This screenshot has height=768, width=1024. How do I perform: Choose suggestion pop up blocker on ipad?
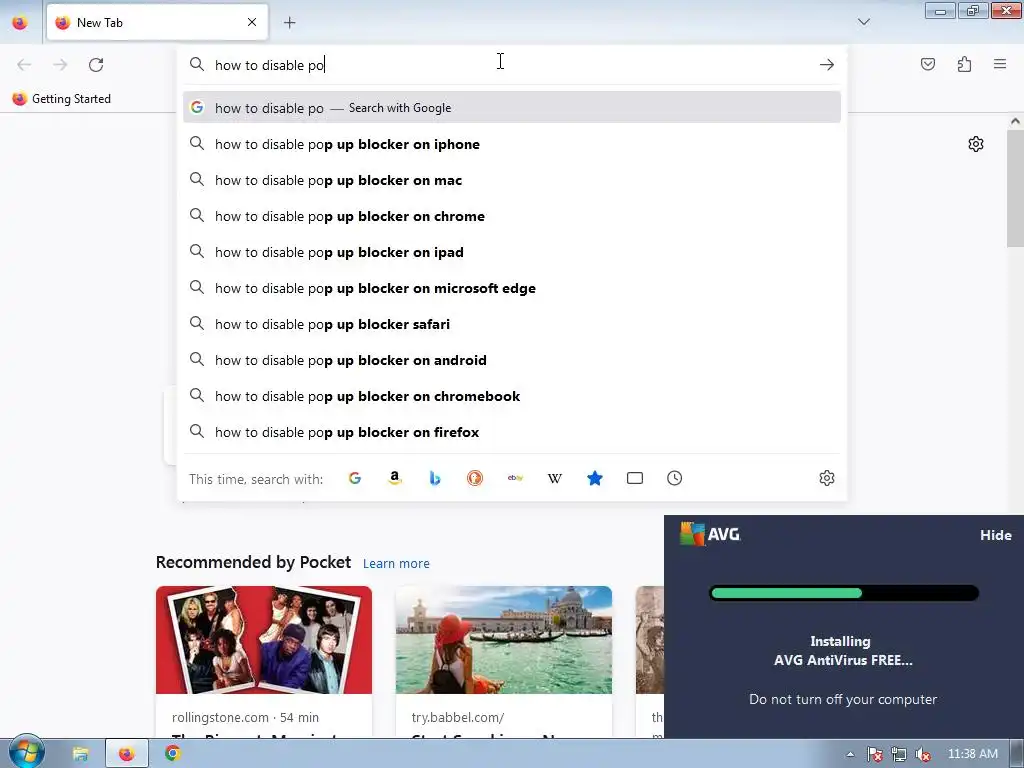click(512, 252)
